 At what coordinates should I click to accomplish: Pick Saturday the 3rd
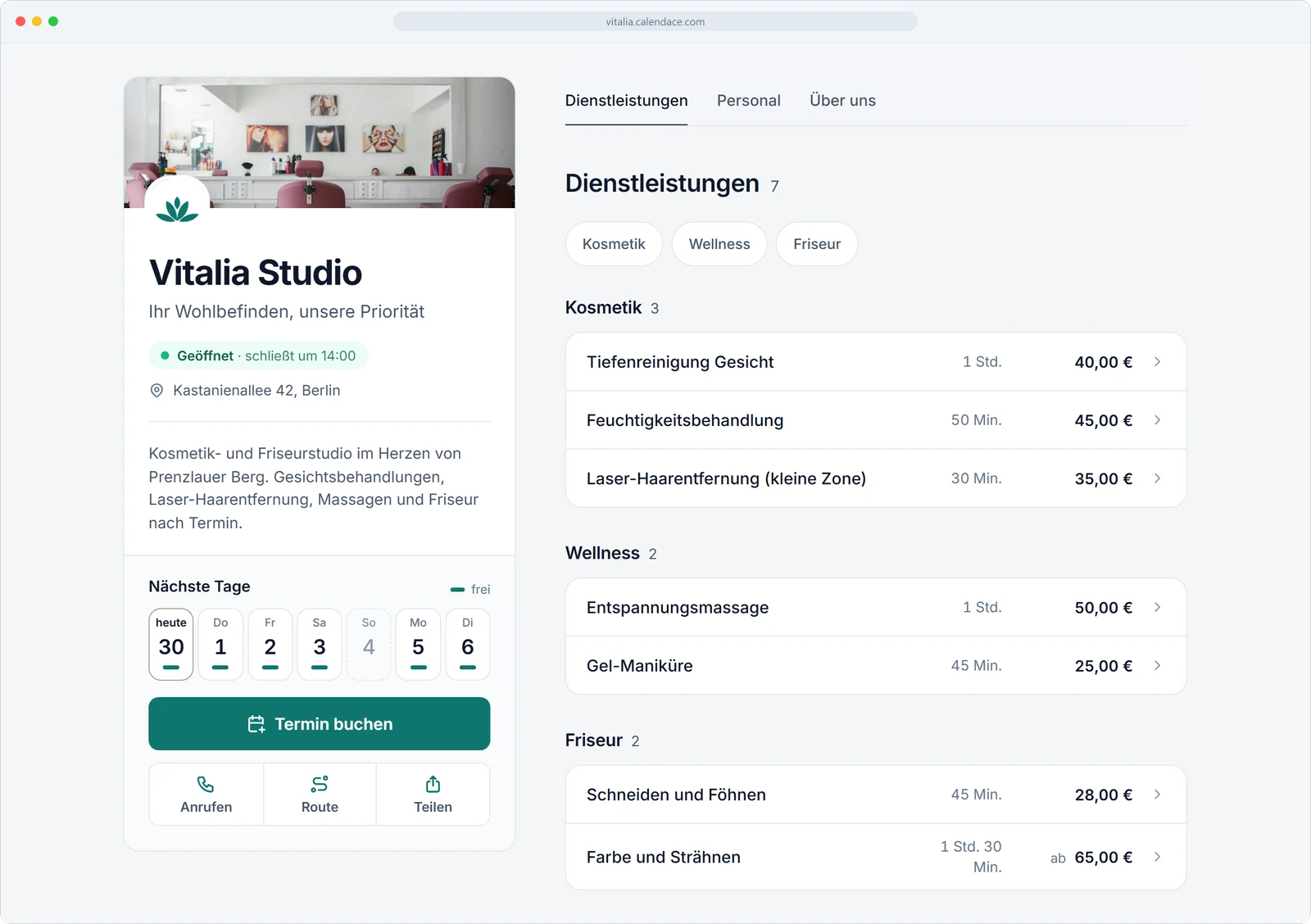pyautogui.click(x=320, y=644)
